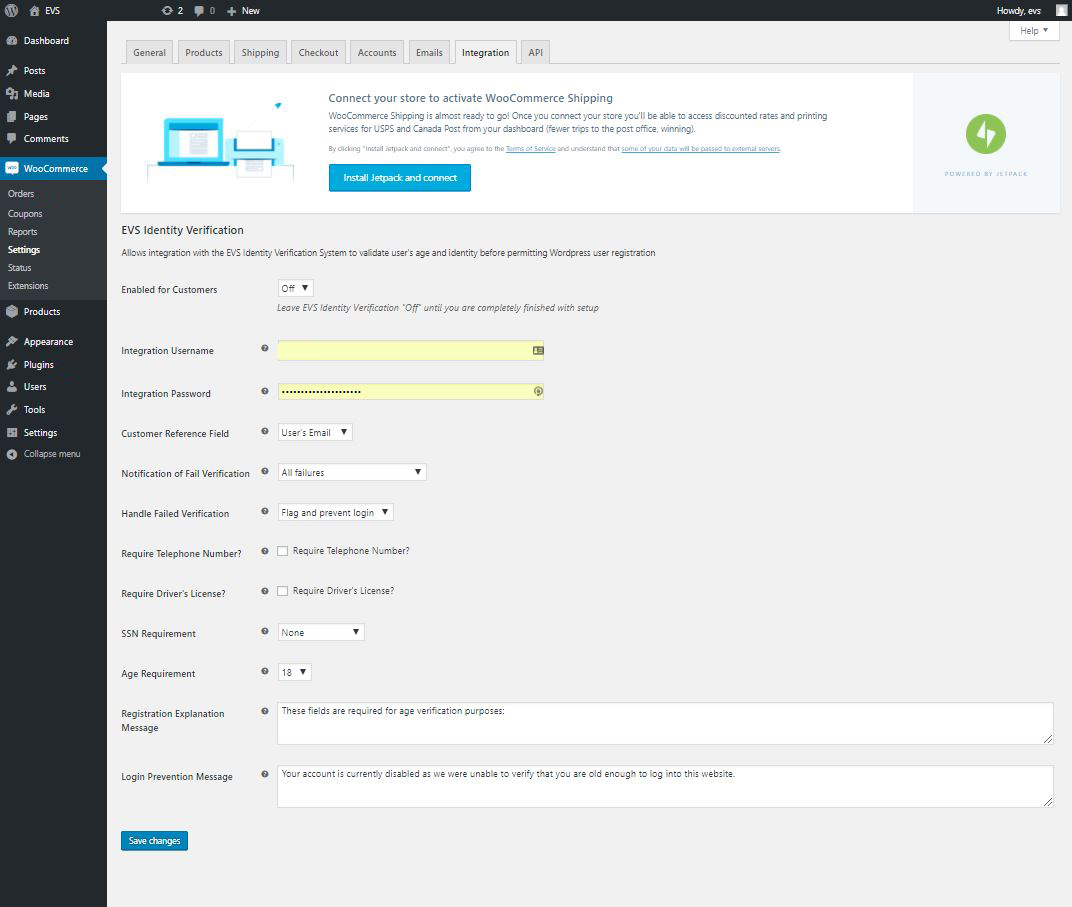This screenshot has height=907, width=1072.
Task: Switch to the Checkout tab
Action: [319, 53]
